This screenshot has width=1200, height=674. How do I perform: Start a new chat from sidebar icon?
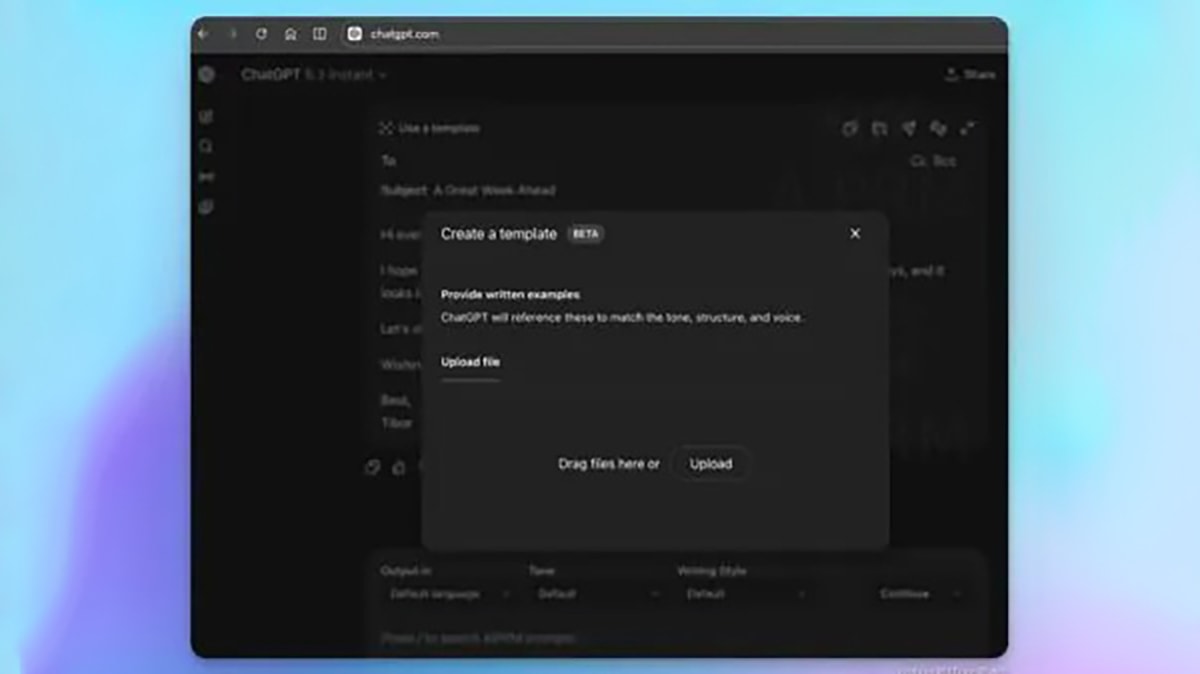click(206, 117)
